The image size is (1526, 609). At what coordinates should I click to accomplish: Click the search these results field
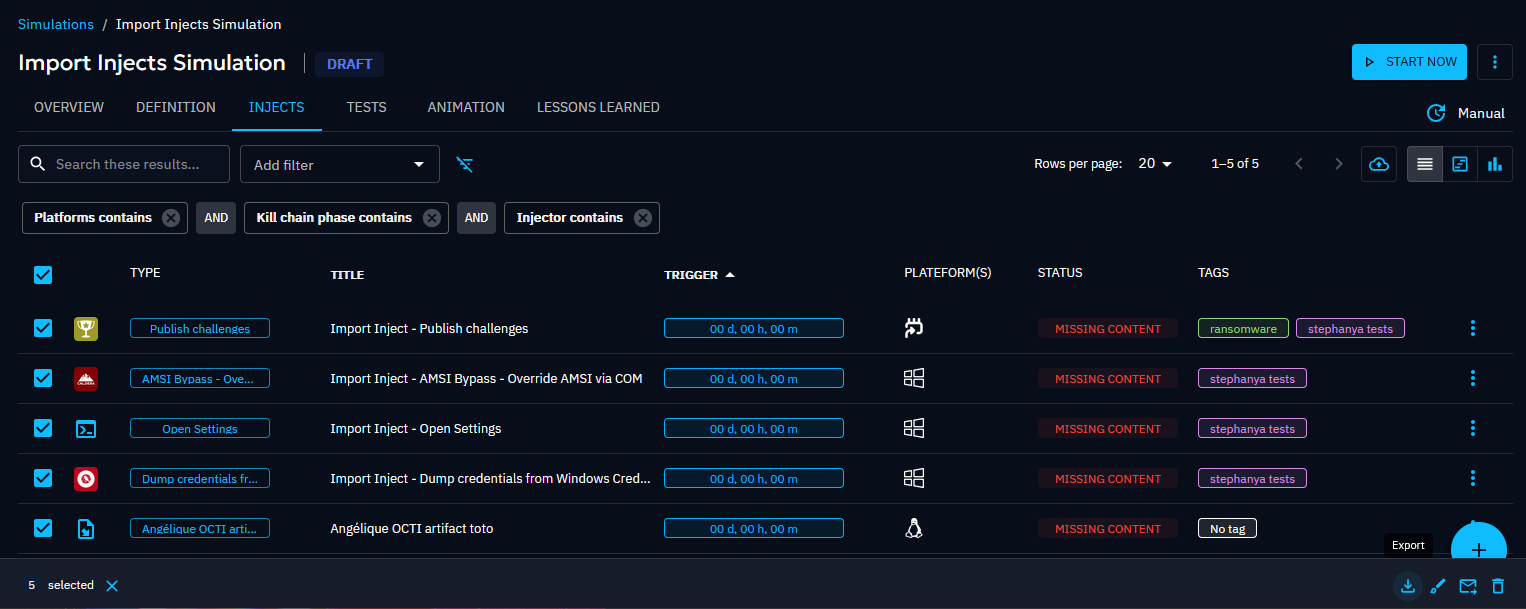click(x=135, y=164)
